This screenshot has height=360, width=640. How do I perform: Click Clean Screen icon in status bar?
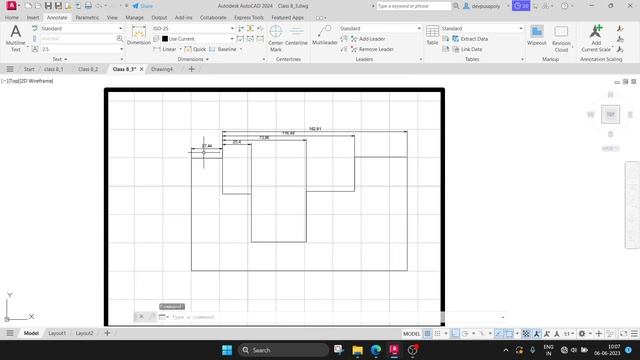[x=623, y=333]
